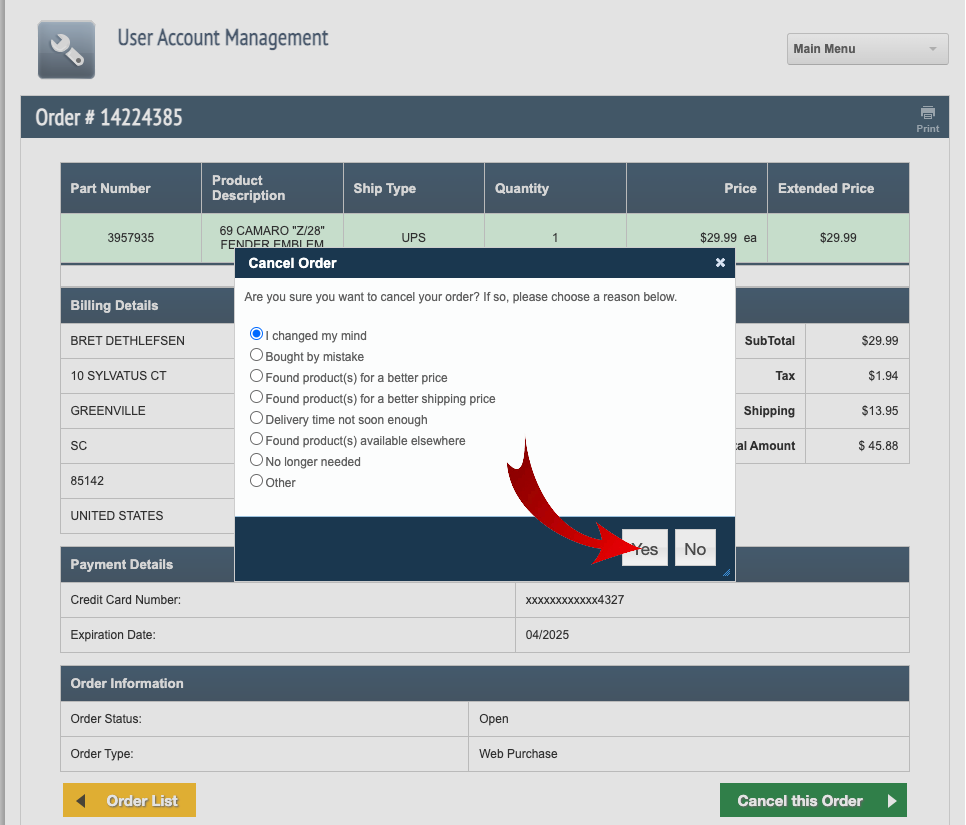The image size is (966, 825).
Task: Click the Order Information section header
Action: click(x=484, y=683)
